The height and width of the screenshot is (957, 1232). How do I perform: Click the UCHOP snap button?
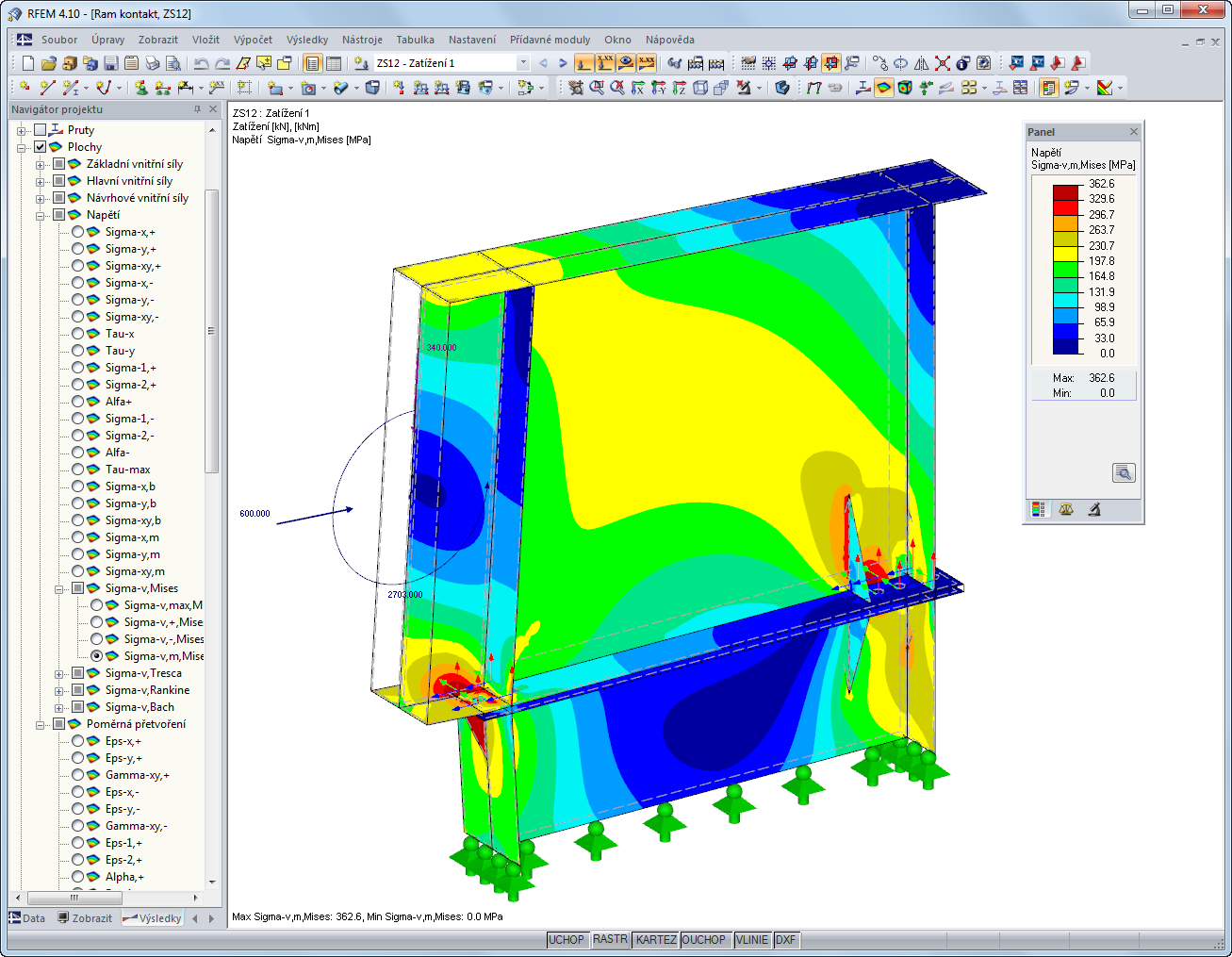pyautogui.click(x=567, y=939)
